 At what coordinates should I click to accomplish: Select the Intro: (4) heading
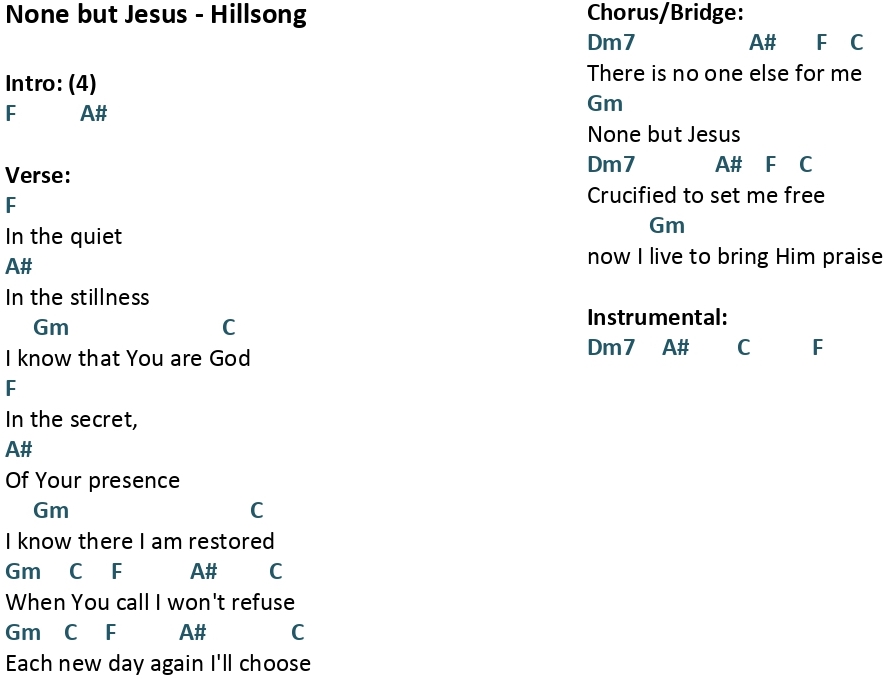[51, 84]
